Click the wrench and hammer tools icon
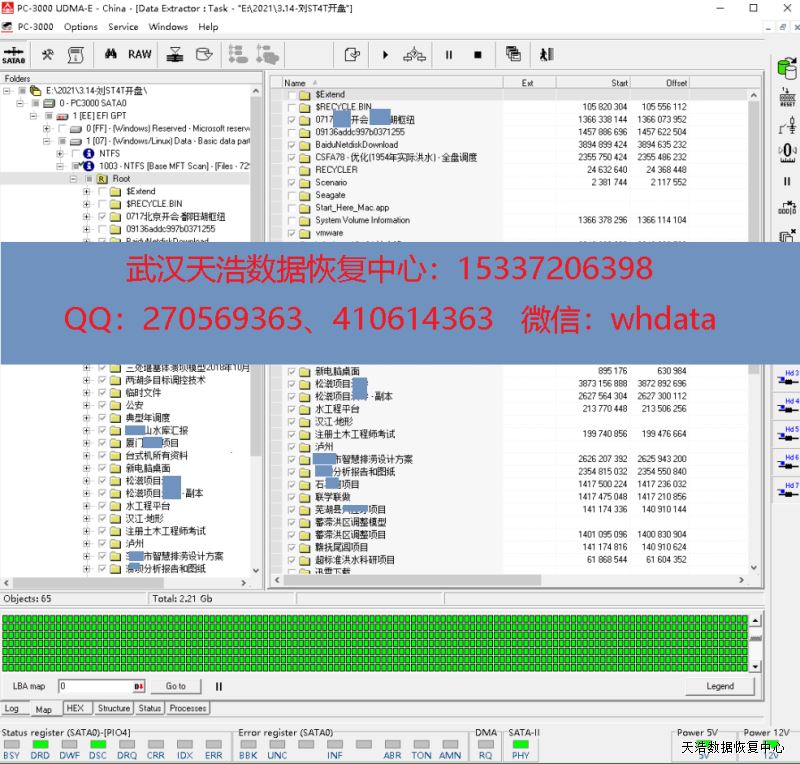 click(47, 54)
